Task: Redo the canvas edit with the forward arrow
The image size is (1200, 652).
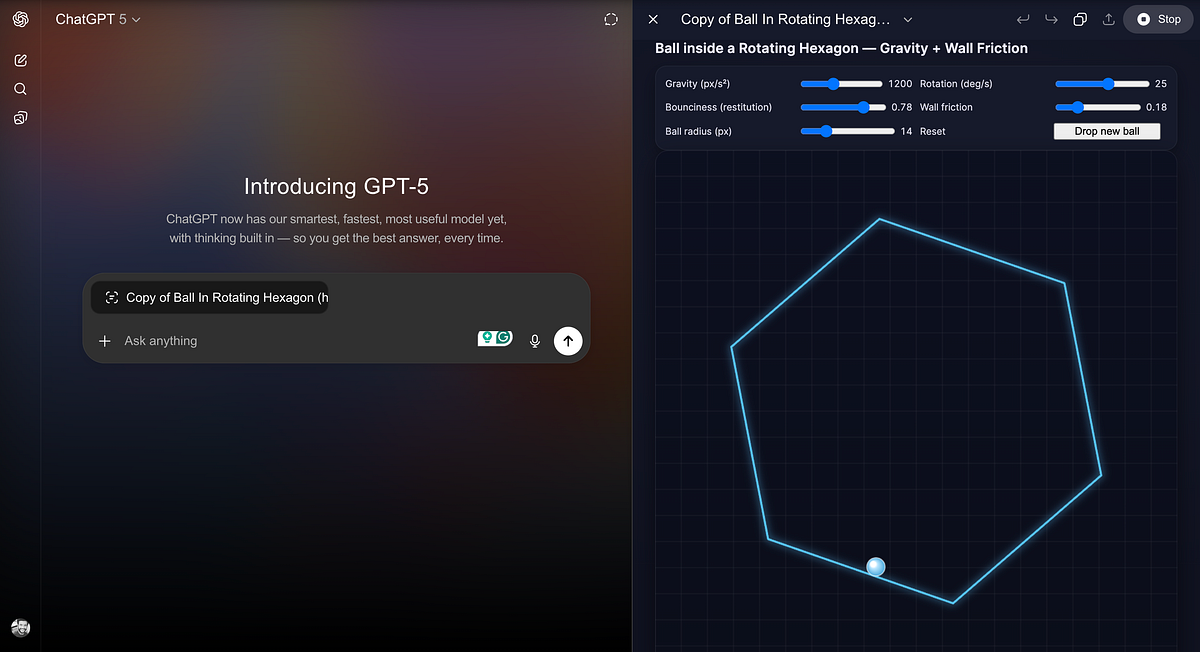Action: [1051, 20]
